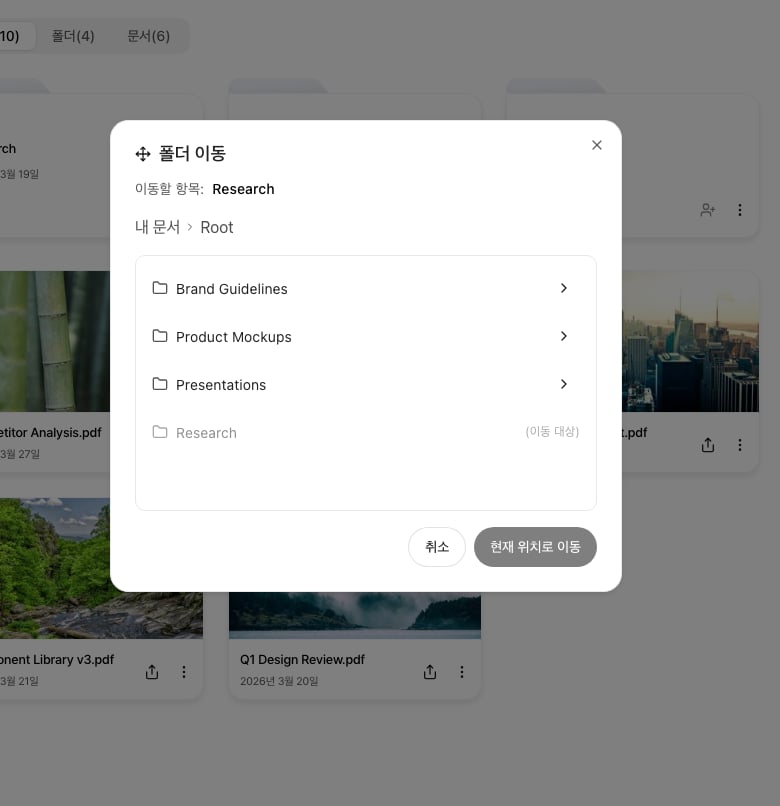The height and width of the screenshot is (806, 780).
Task: Go to 내 문서 in breadcrumb
Action: point(157,227)
